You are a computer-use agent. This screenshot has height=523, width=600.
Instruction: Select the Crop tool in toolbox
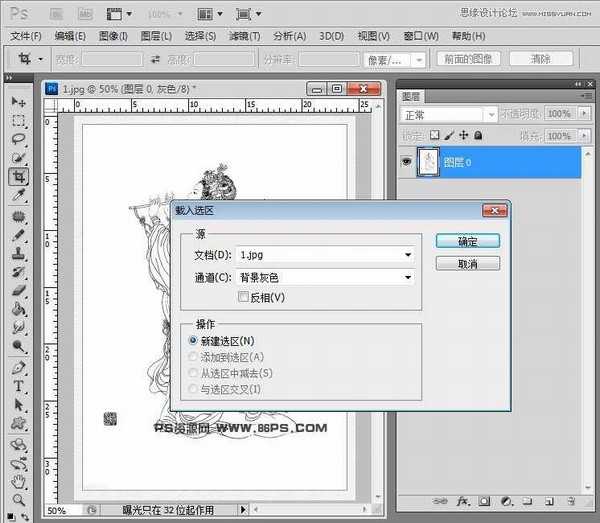pyautogui.click(x=18, y=177)
